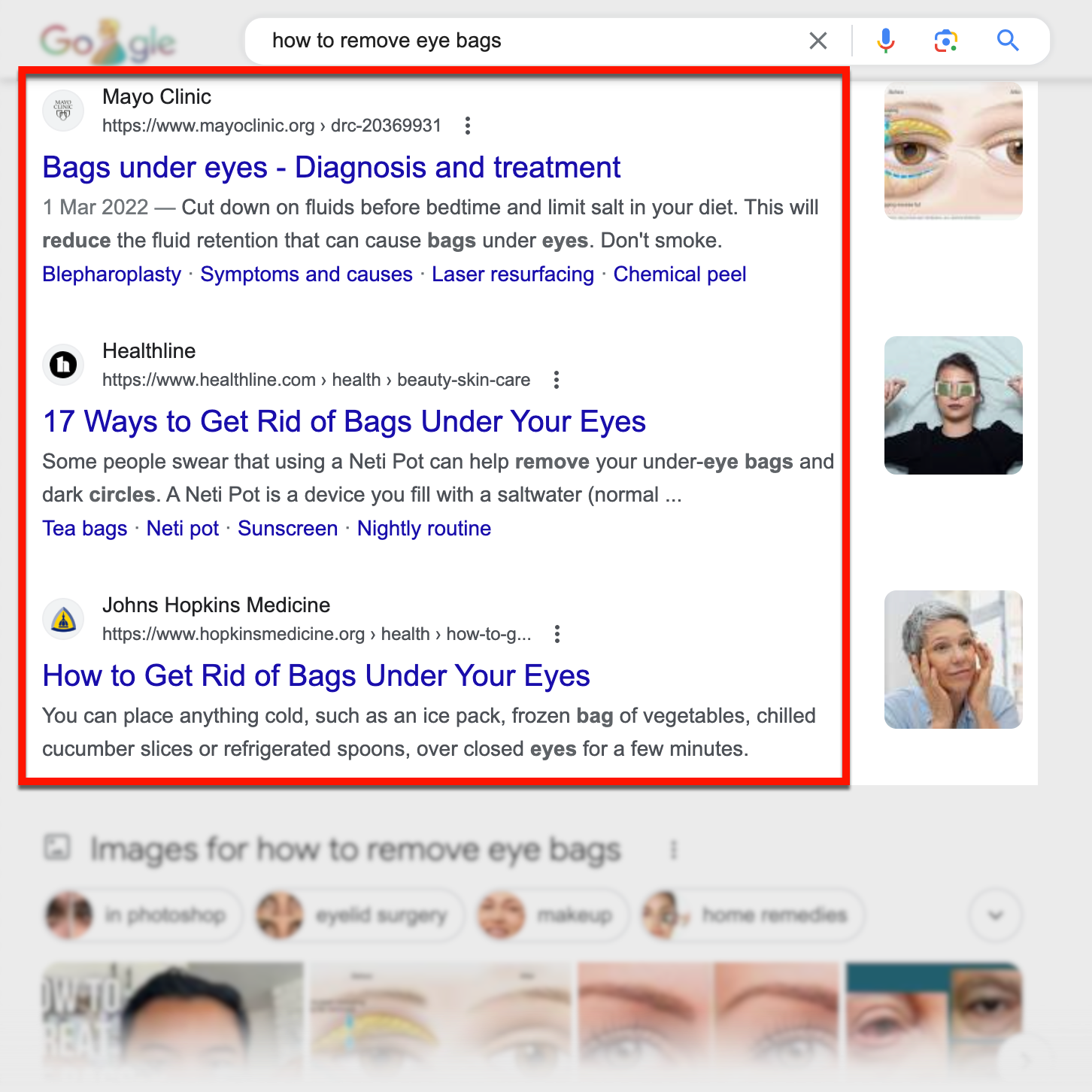The height and width of the screenshot is (1092, 1092).
Task: Follow the 'Nightly routine' sitelink
Action: point(424,529)
